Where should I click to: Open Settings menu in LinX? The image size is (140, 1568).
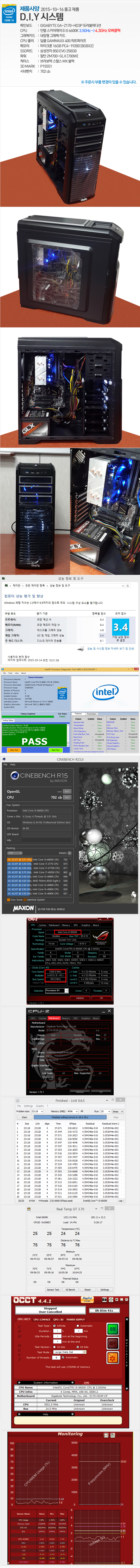[x=29, y=1106]
